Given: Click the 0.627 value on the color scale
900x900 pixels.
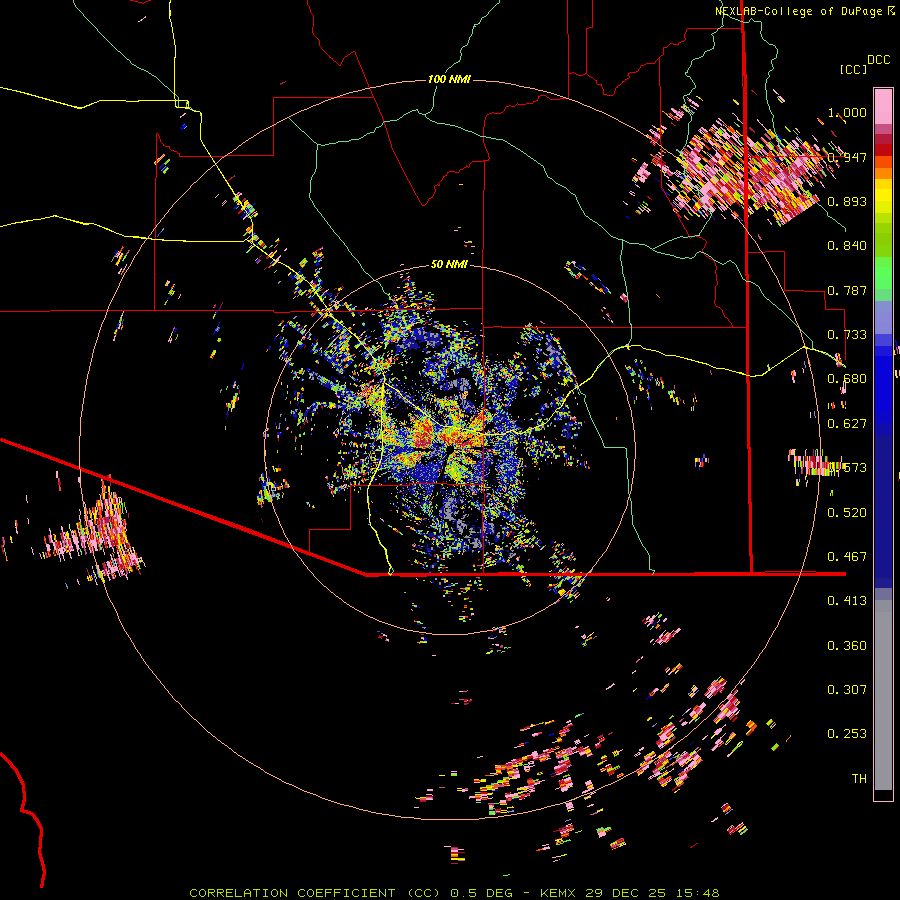Looking at the screenshot, I should (x=847, y=424).
